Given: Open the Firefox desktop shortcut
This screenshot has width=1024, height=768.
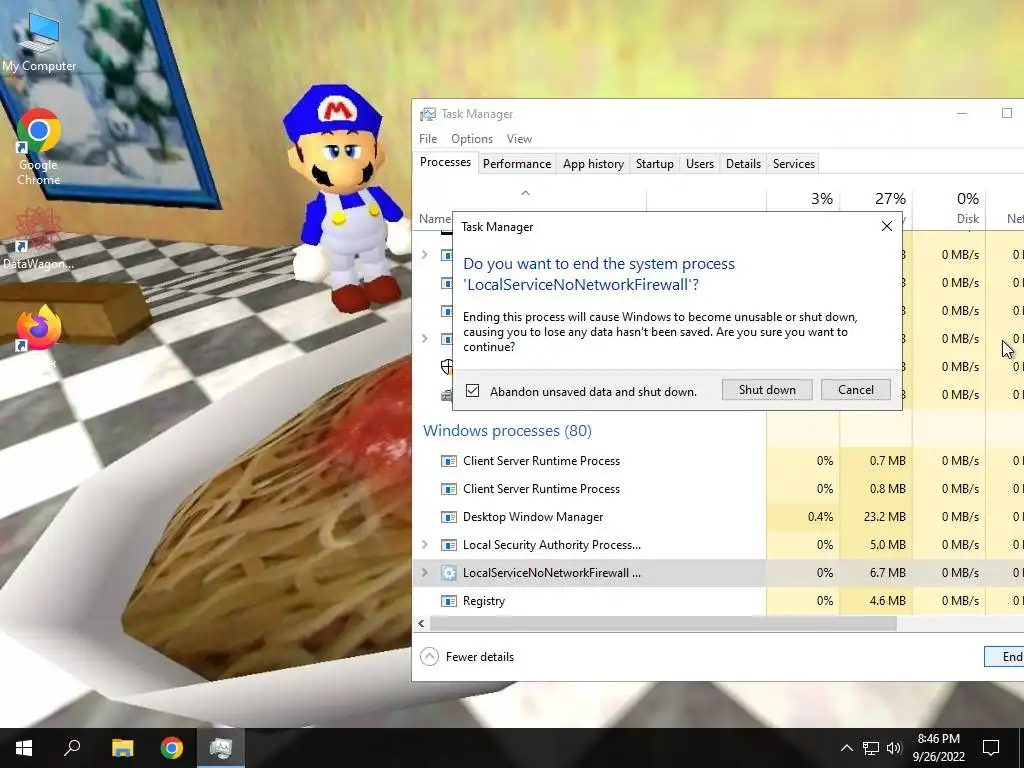Looking at the screenshot, I should point(39,328).
